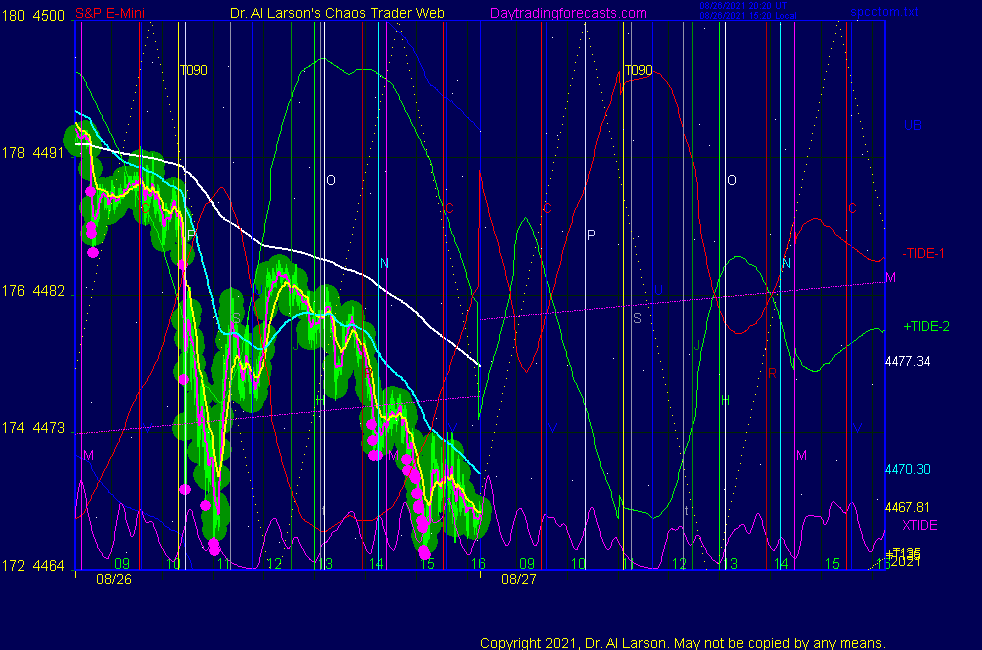Click the '09' hour label of the 08/27 session
The width and height of the screenshot is (982, 650).
pos(527,564)
